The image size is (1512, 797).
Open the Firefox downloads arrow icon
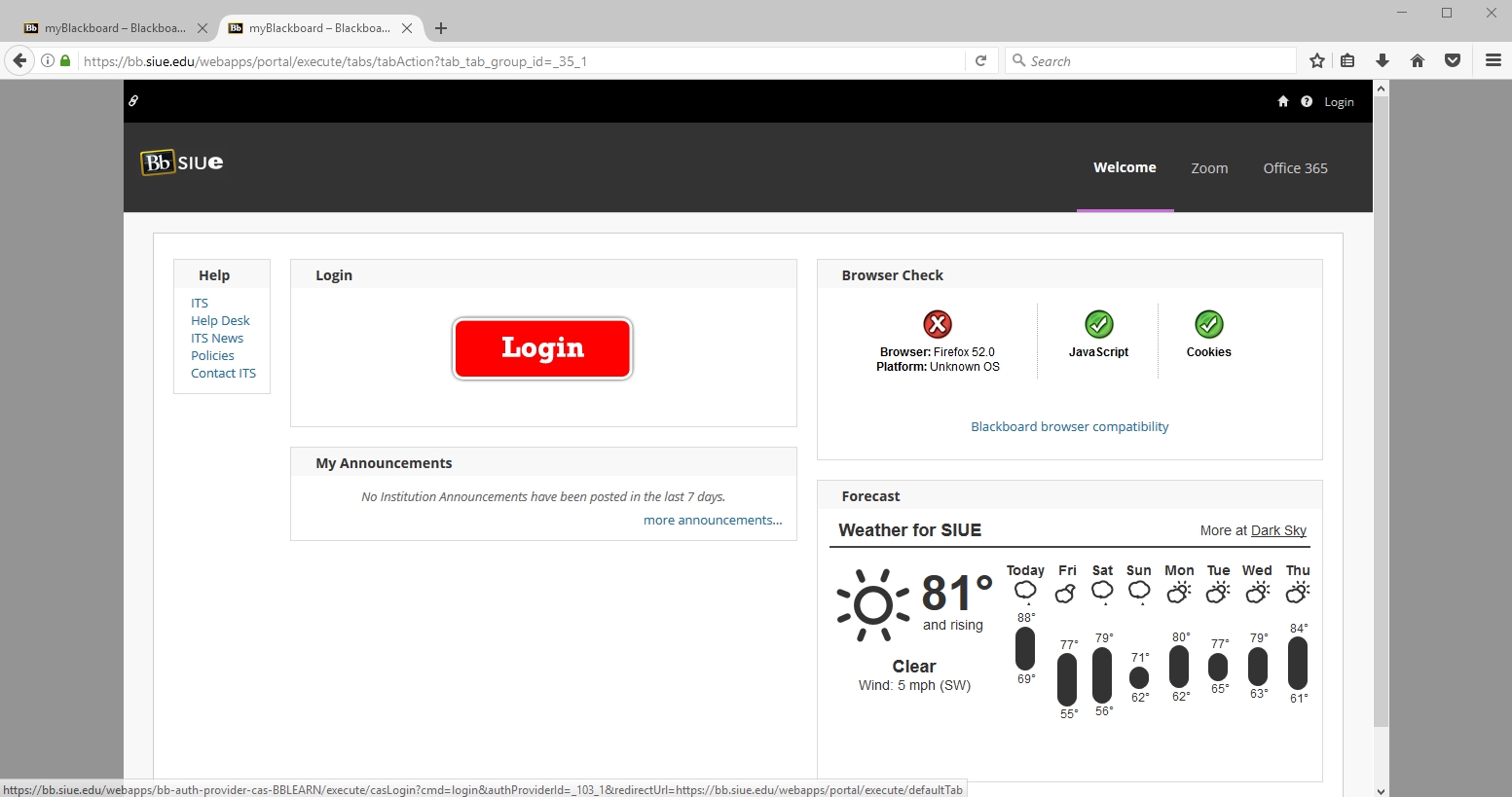pos(1383,60)
